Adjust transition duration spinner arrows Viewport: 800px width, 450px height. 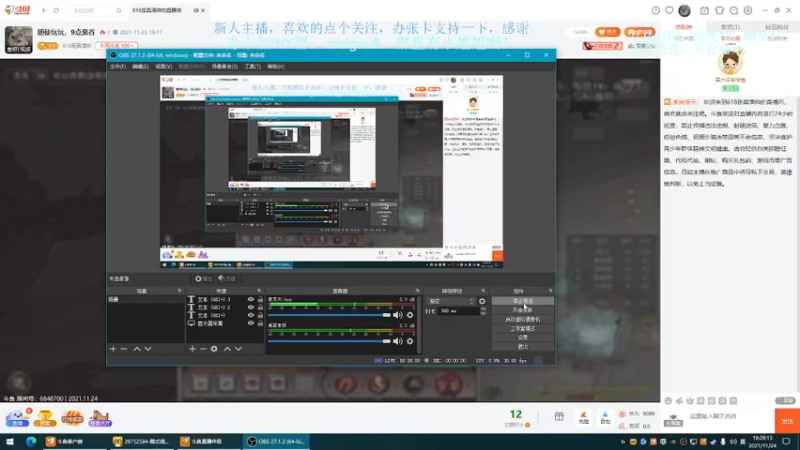[483, 311]
